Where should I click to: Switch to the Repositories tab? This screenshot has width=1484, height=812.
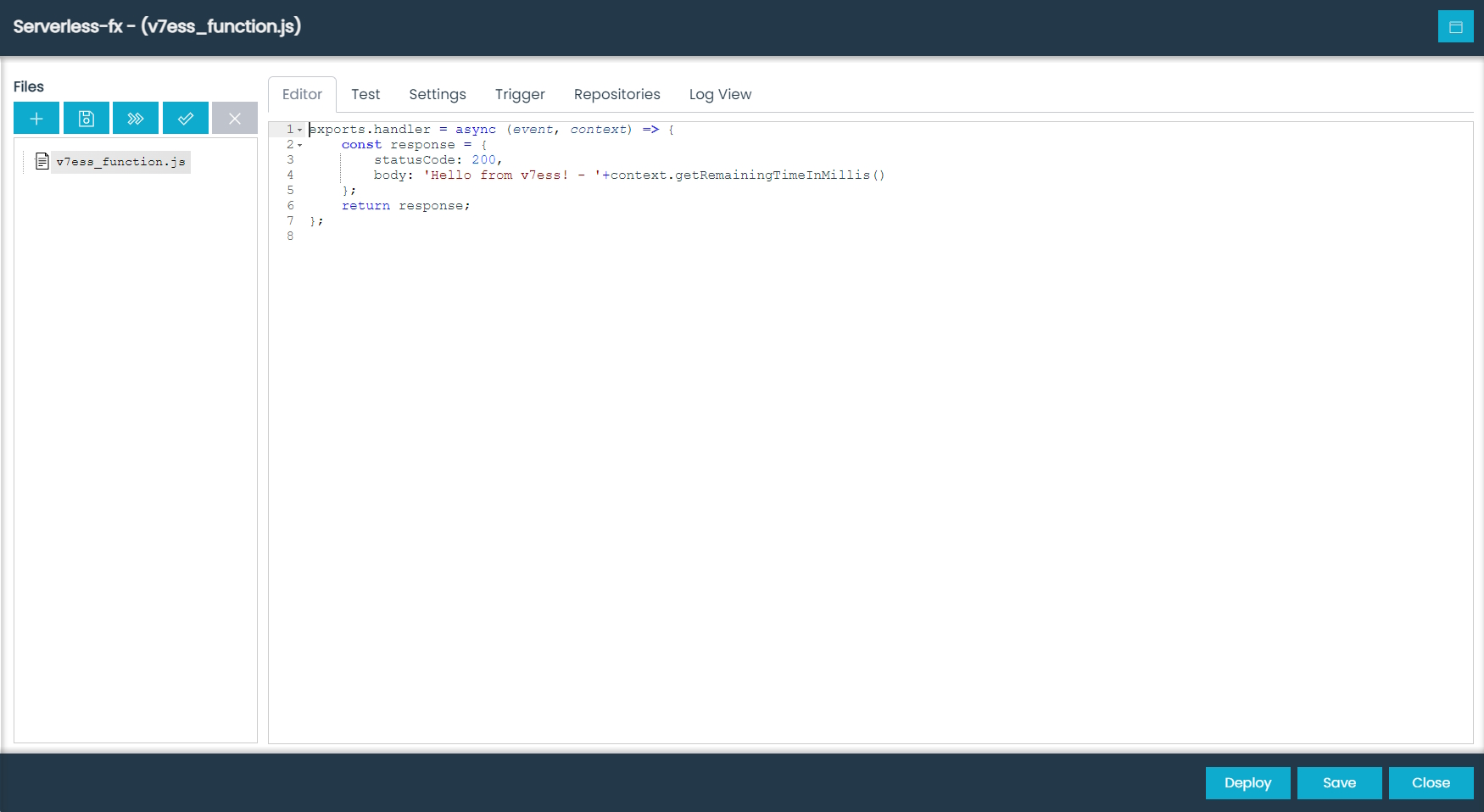(616, 94)
